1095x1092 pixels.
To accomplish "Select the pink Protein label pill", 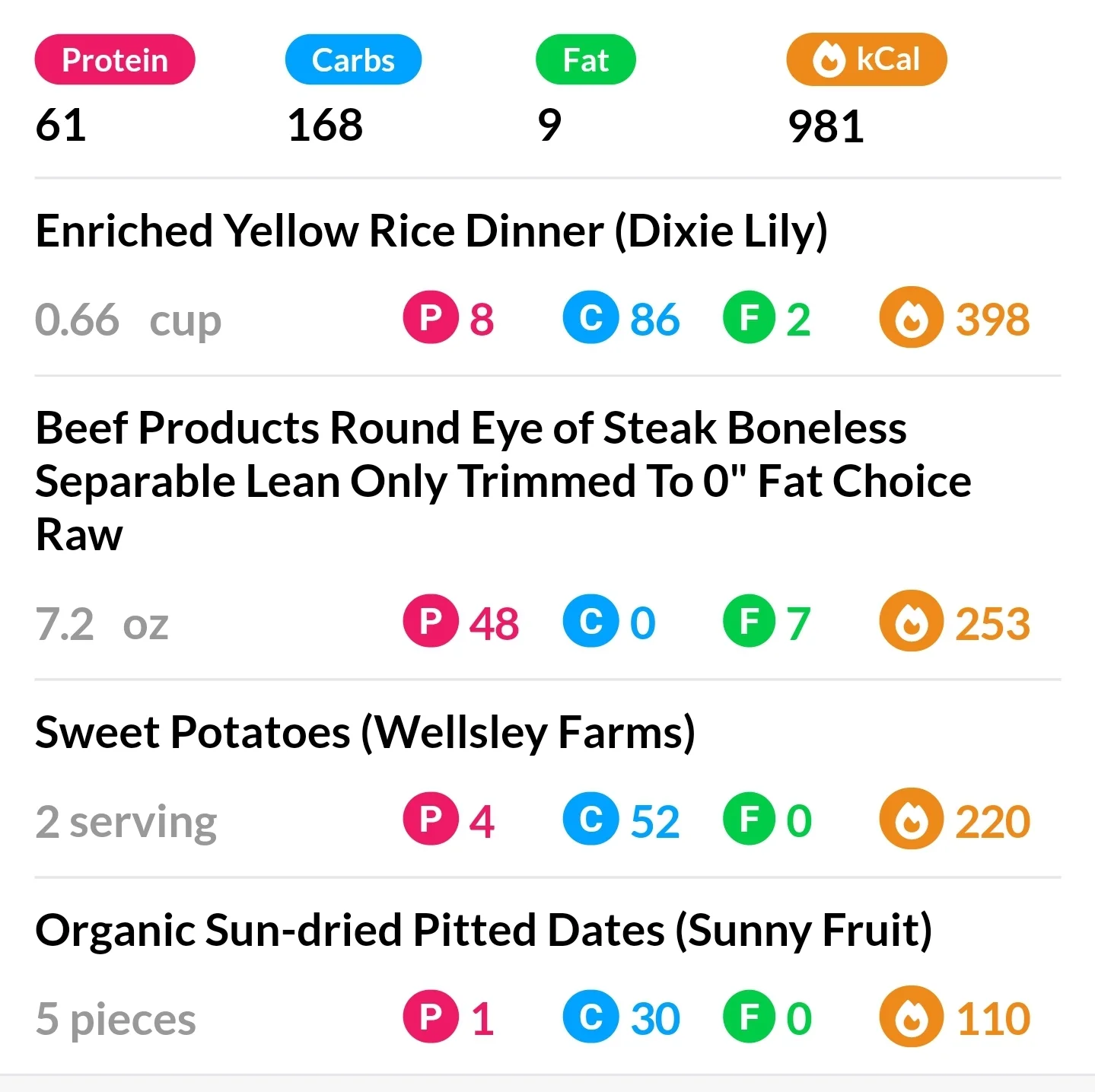I will (x=115, y=60).
